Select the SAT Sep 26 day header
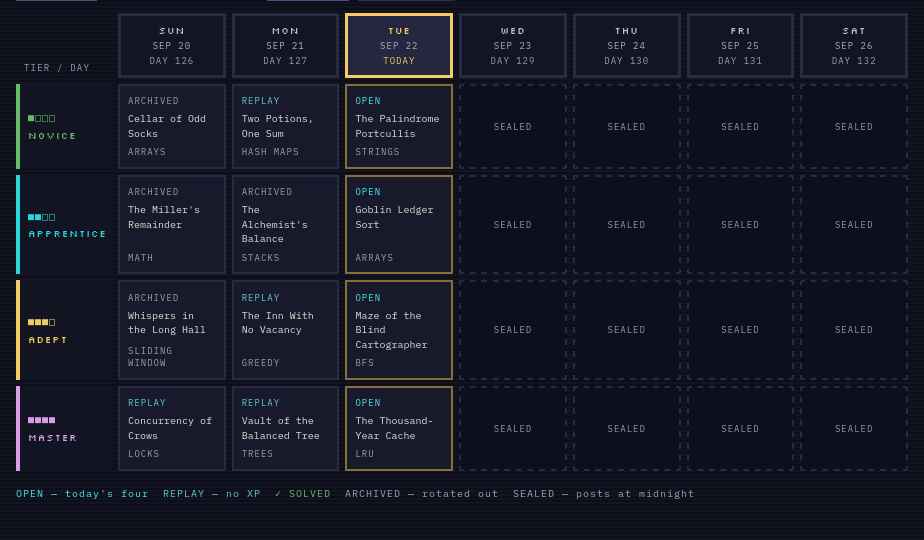This screenshot has width=924, height=540. point(854,45)
